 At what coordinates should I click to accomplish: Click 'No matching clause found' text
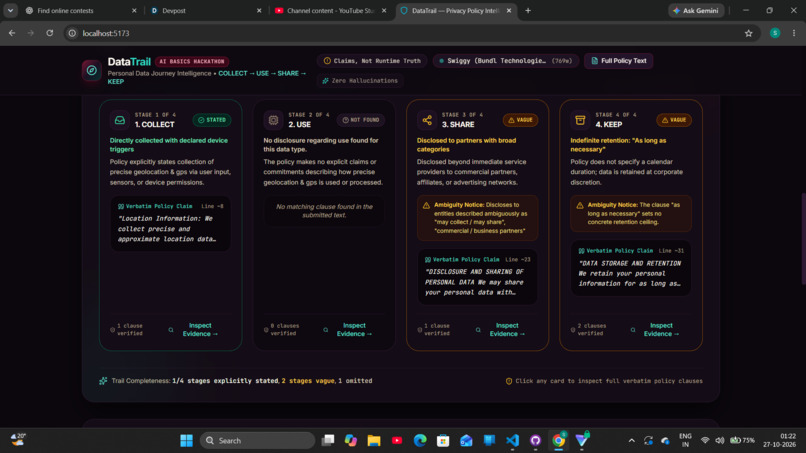point(324,211)
